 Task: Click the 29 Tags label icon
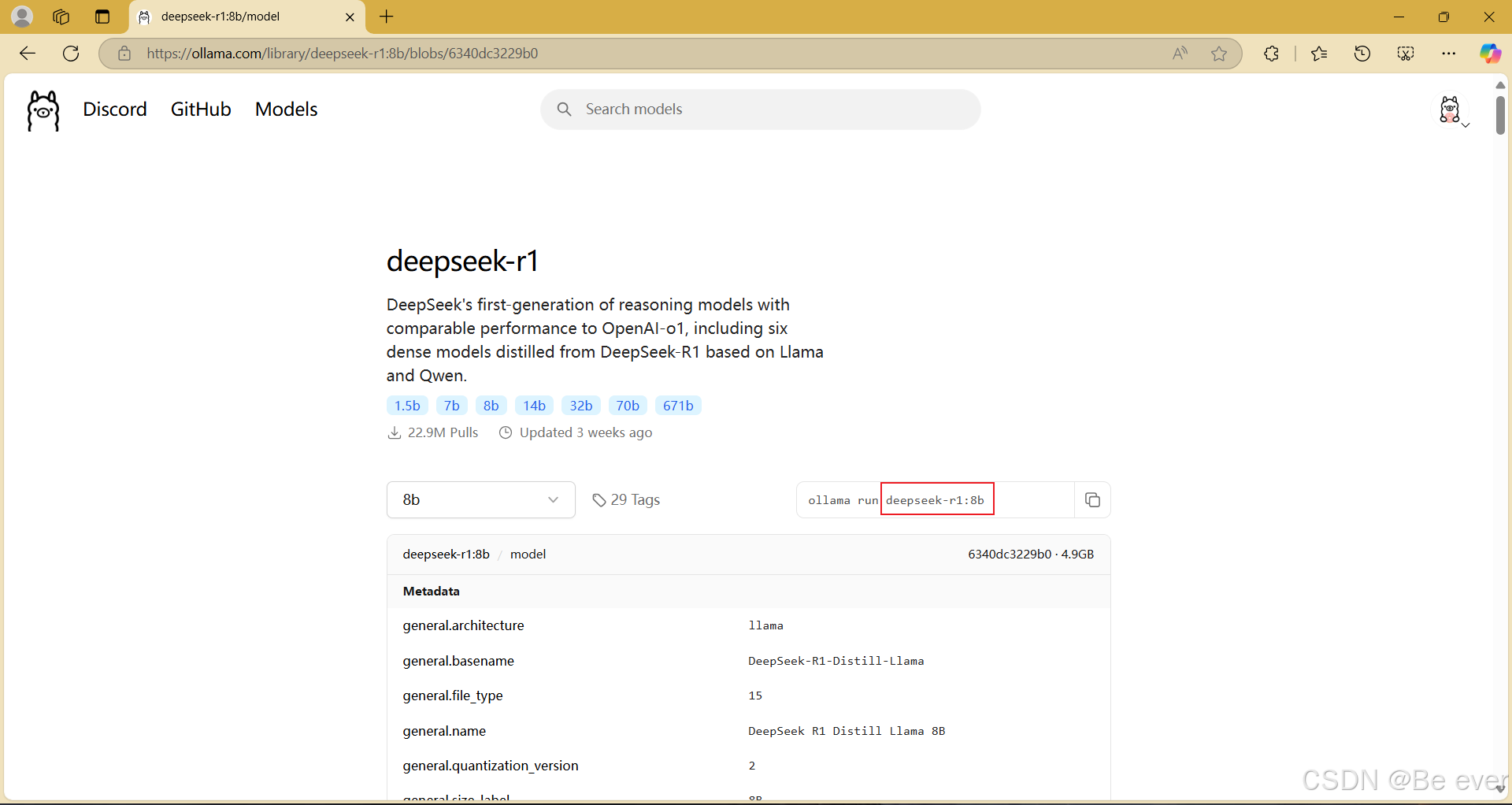tap(599, 499)
